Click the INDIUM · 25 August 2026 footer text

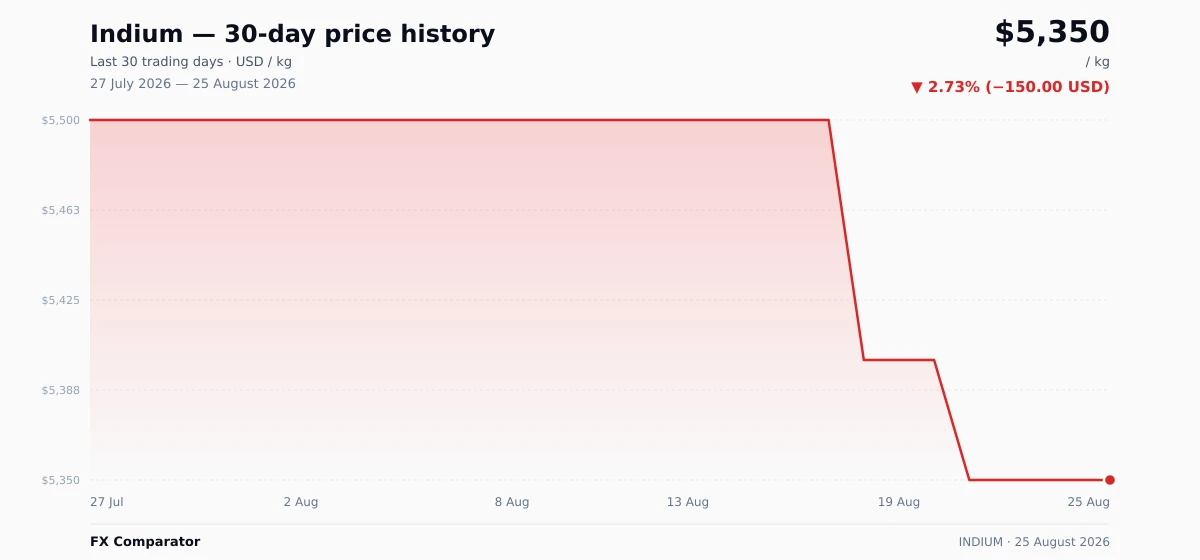[x=1034, y=542]
